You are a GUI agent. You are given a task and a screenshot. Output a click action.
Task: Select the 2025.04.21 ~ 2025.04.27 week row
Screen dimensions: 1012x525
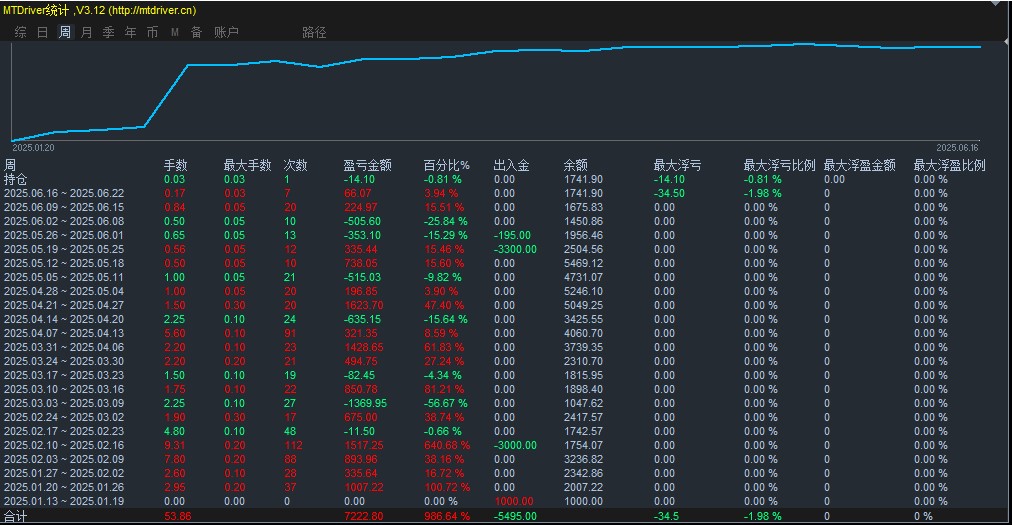click(506, 305)
